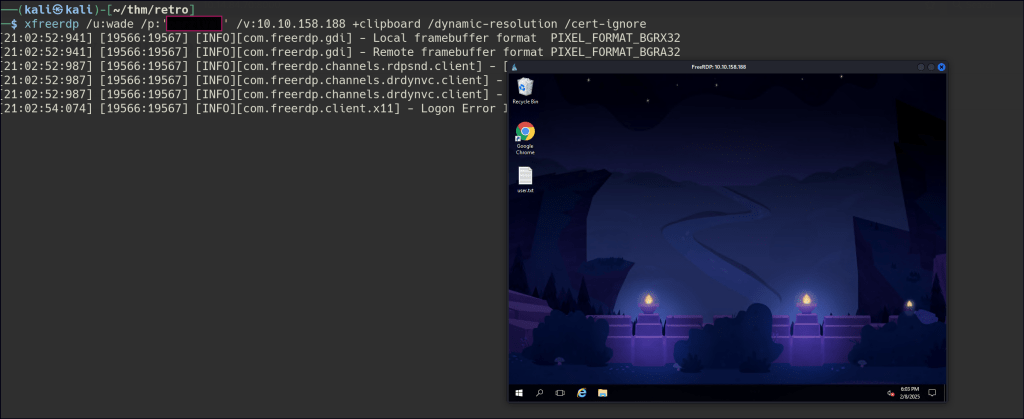Close the FreeRDP remote session window

coord(941,66)
